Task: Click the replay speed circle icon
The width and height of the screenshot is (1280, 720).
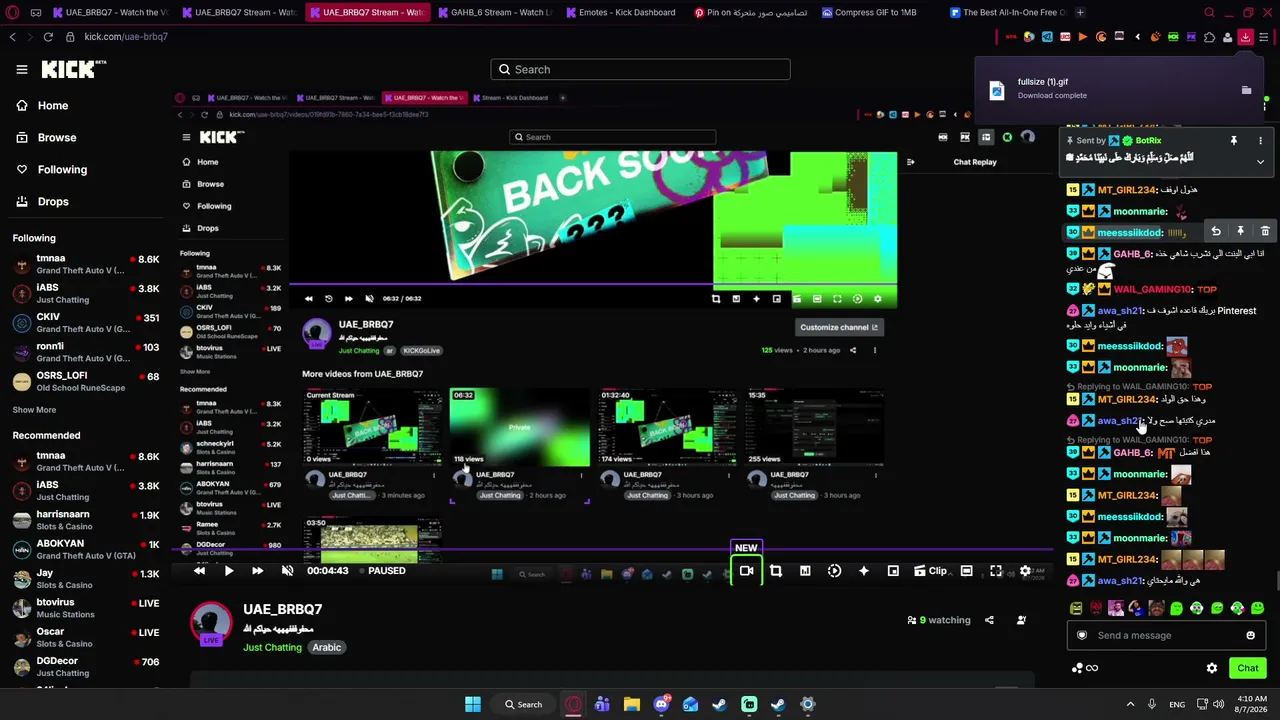Action: click(834, 571)
